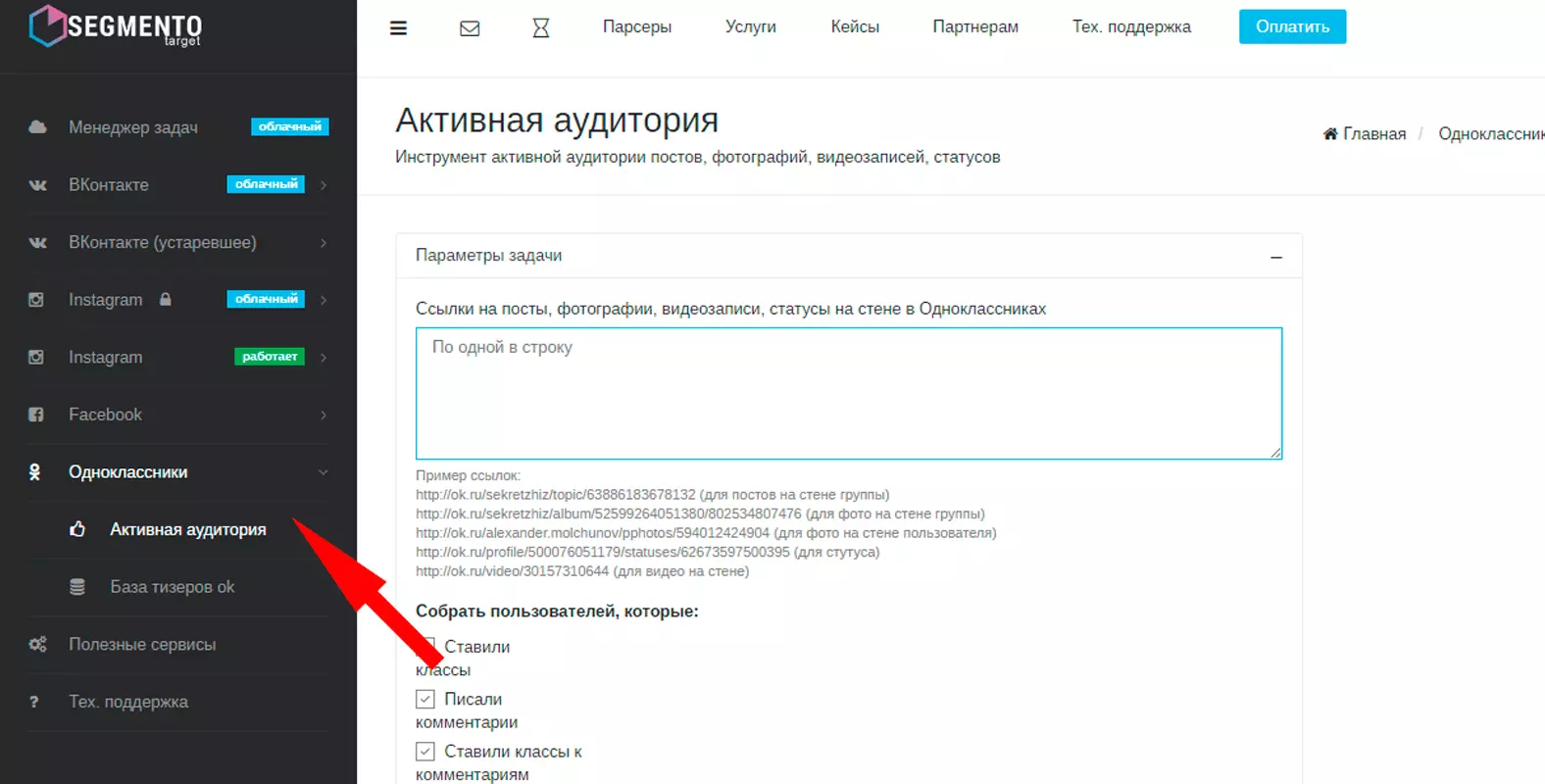Expand ВКонтакте (устаревшее) submenu chevron
The image size is (1545, 784).
324,243
